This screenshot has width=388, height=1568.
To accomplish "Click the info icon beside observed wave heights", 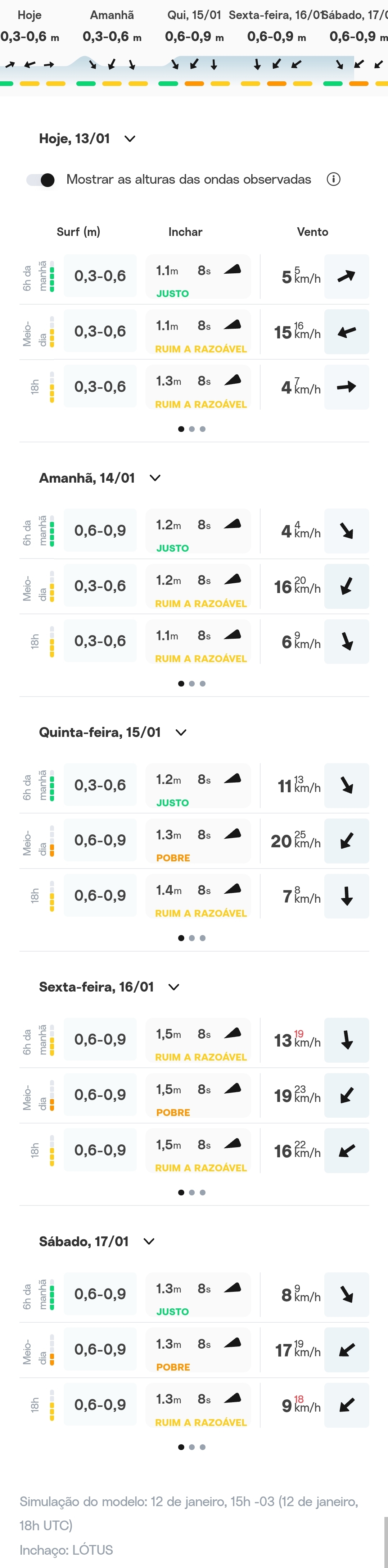I will 333,179.
